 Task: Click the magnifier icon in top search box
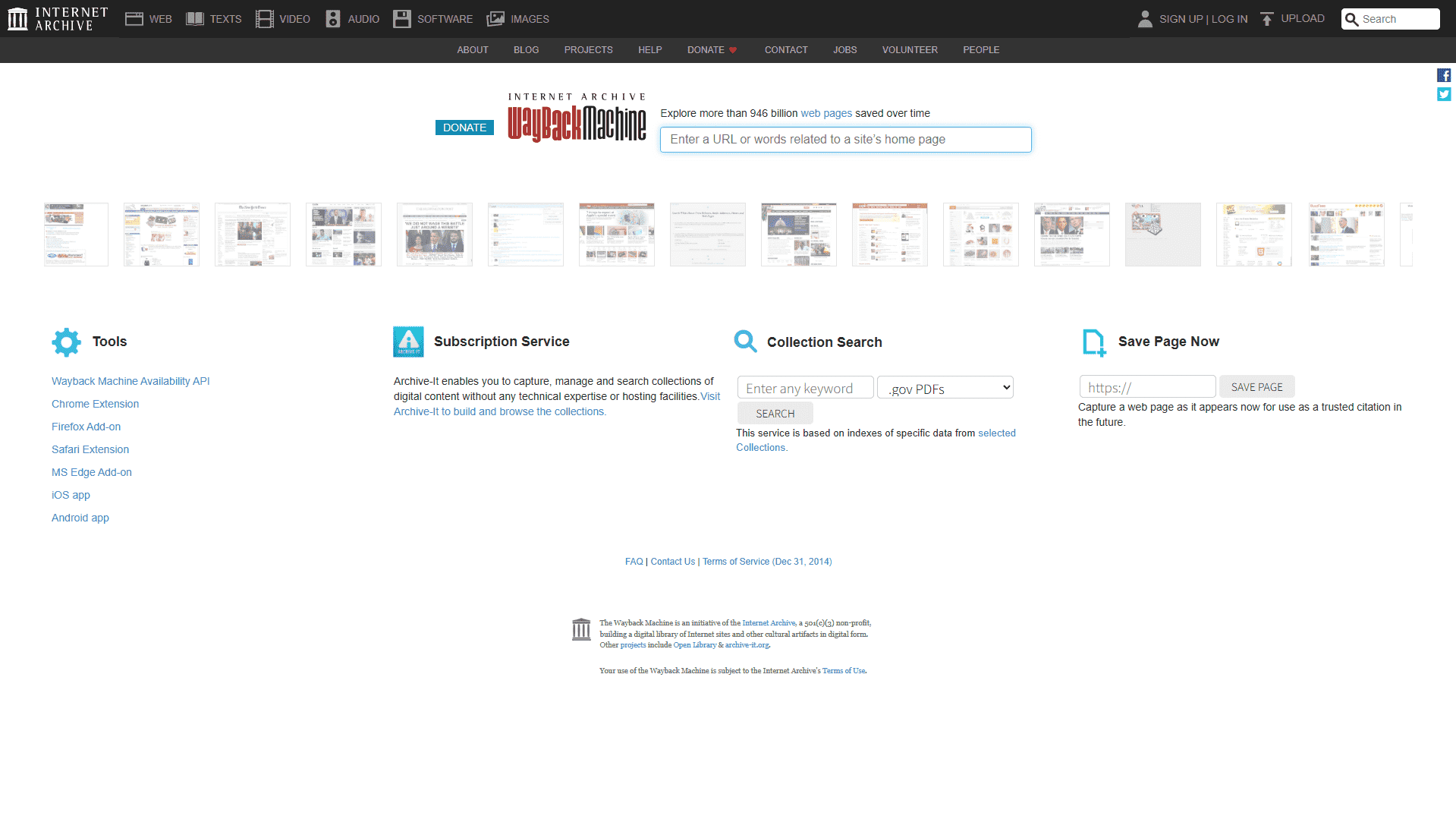pos(1352,19)
